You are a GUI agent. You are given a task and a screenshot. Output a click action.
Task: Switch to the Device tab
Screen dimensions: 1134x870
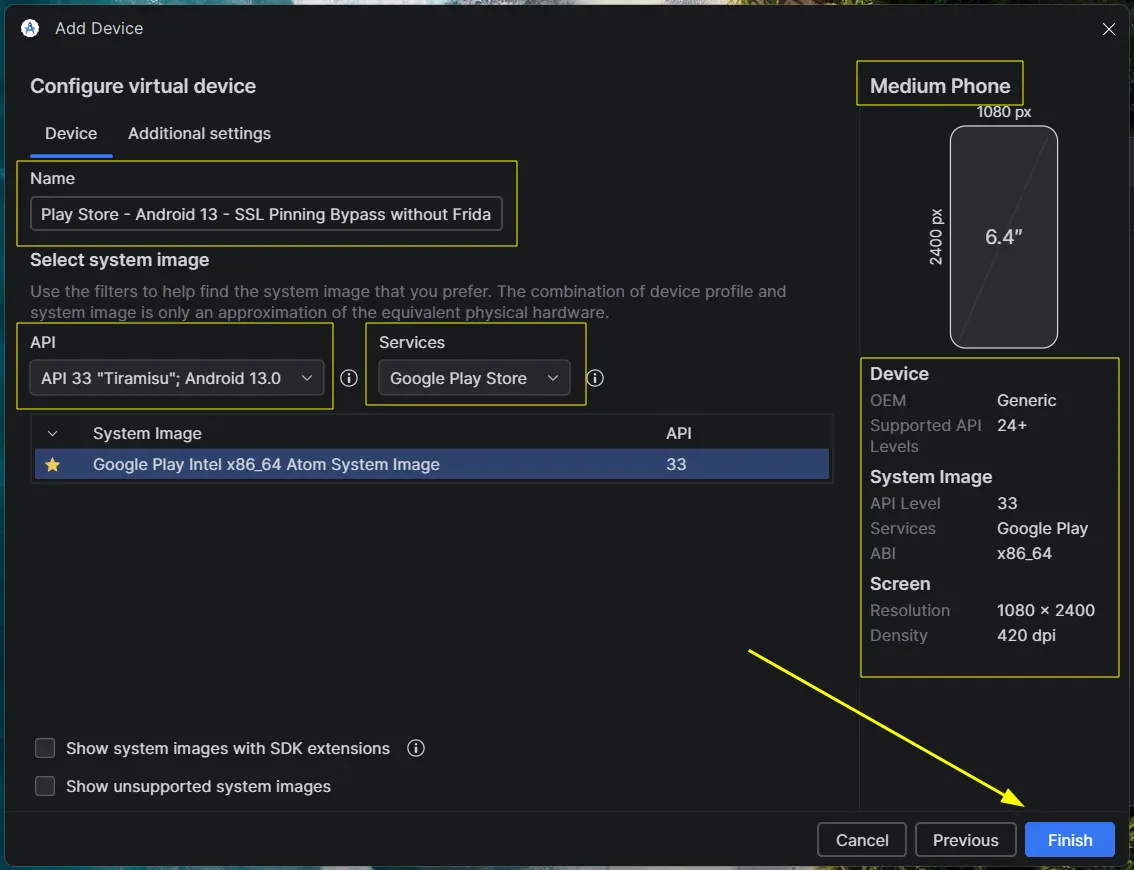[x=71, y=134]
